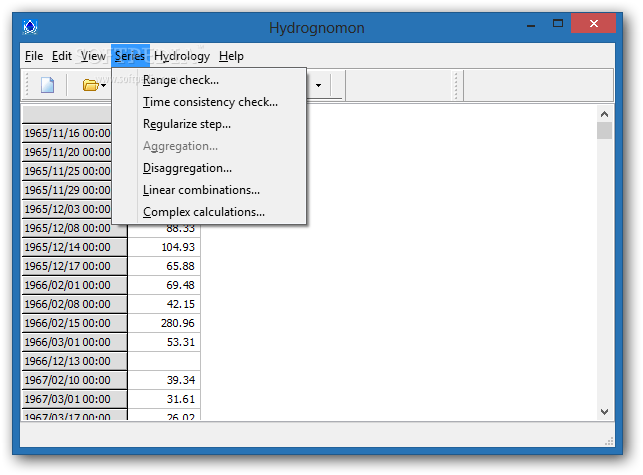
Task: Open the File menu
Action: [x=34, y=56]
